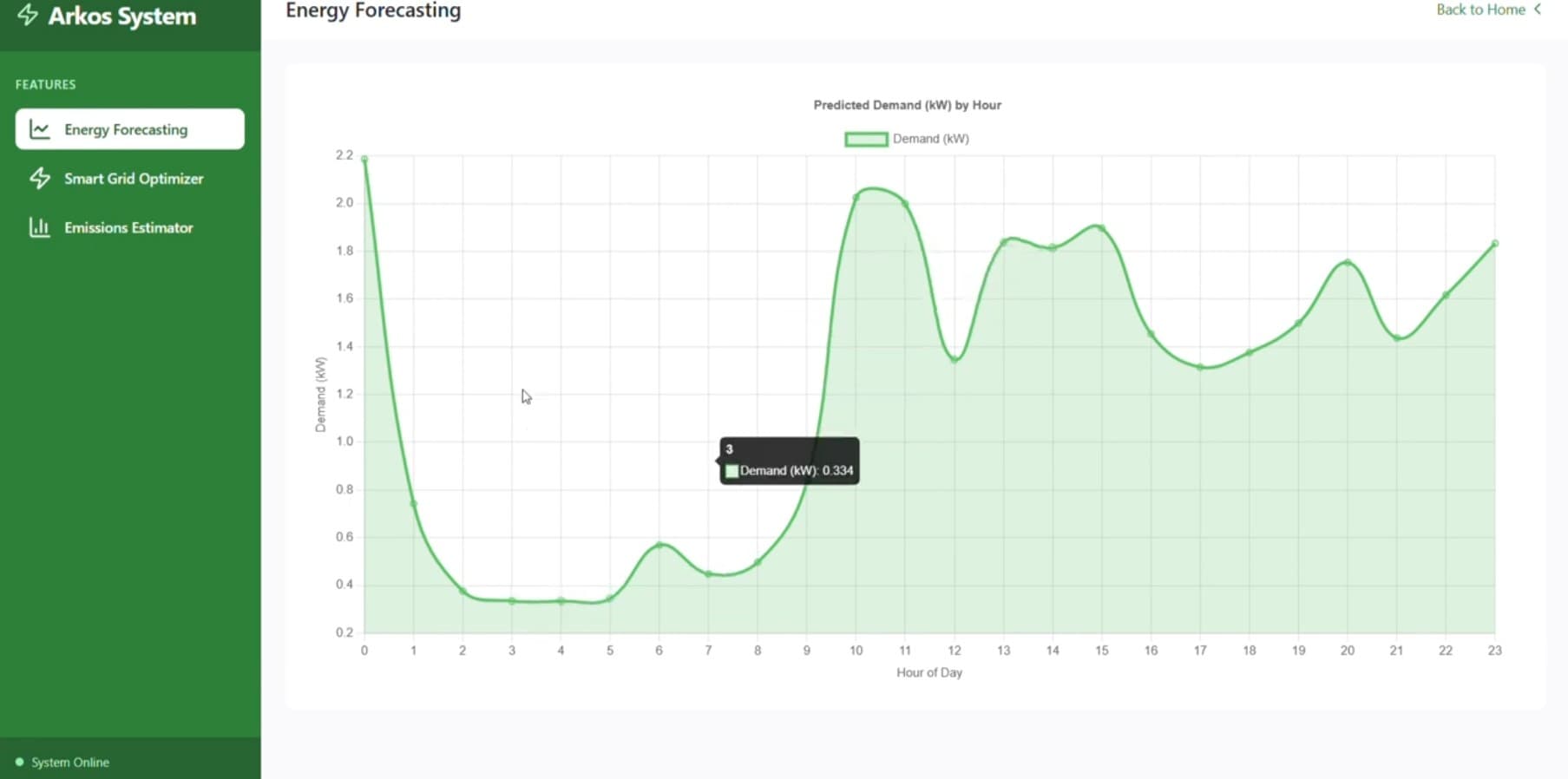Viewport: 1568px width, 779px height.
Task: Click the chevron beside Back to Home
Action: [1538, 10]
